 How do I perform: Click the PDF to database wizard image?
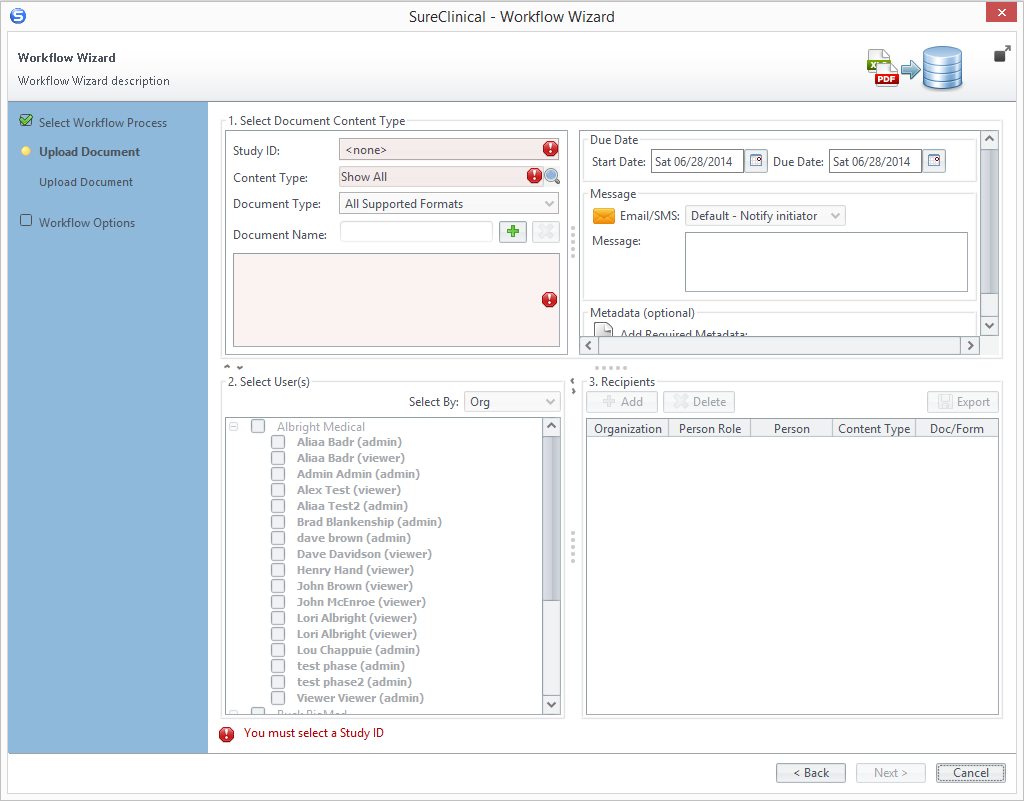(914, 69)
